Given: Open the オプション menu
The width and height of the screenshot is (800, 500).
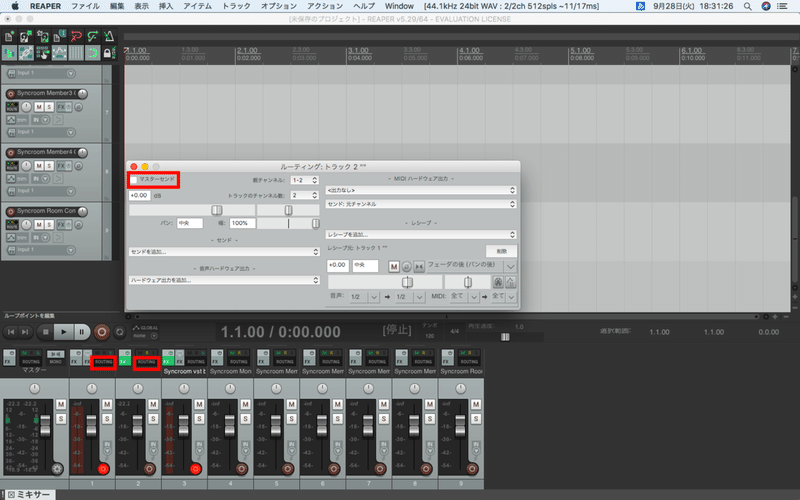Looking at the screenshot, I should click(x=279, y=6).
